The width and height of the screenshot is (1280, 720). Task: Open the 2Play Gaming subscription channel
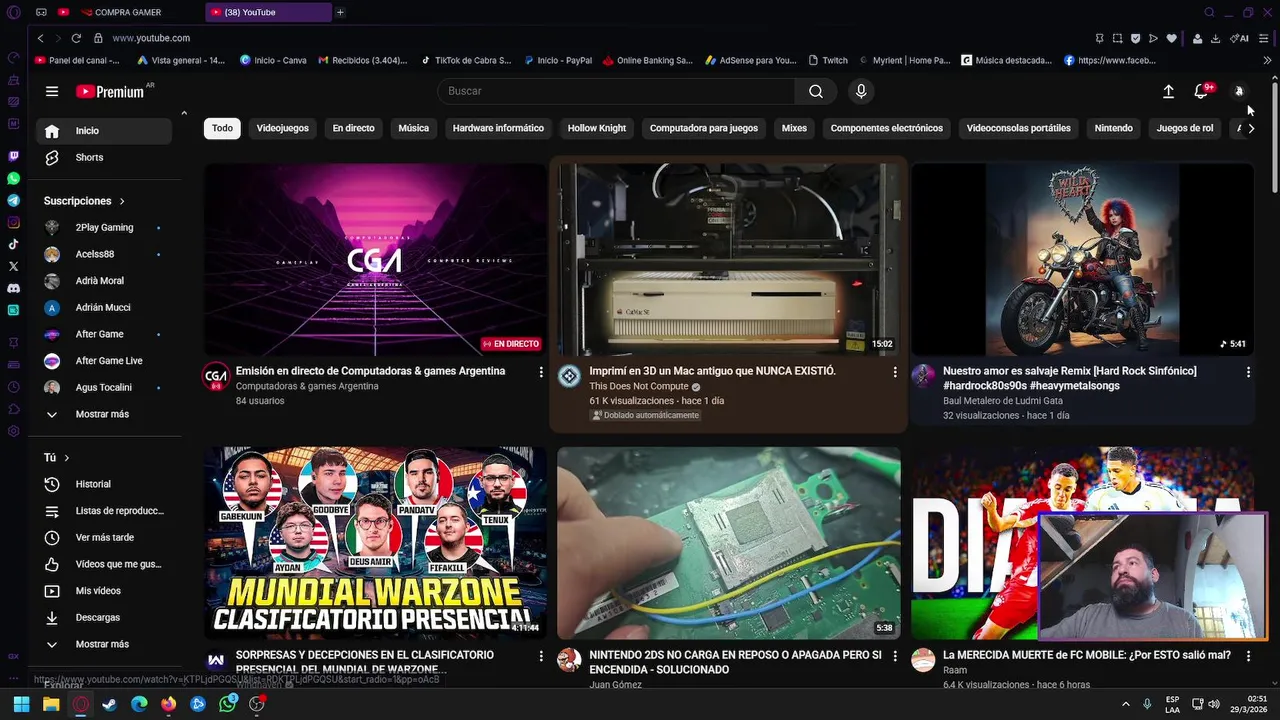coord(104,227)
